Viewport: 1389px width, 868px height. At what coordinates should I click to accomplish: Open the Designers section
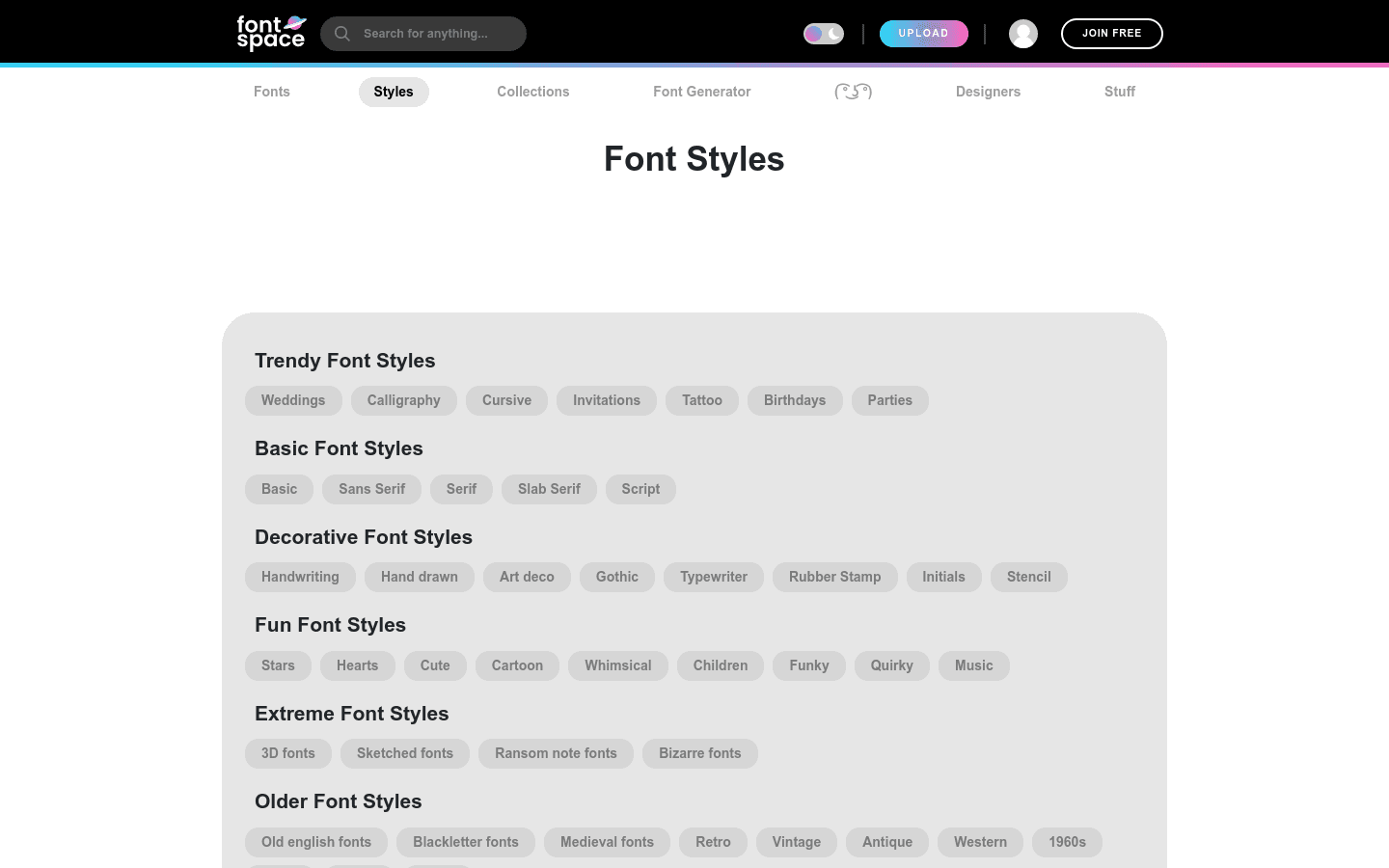988,92
